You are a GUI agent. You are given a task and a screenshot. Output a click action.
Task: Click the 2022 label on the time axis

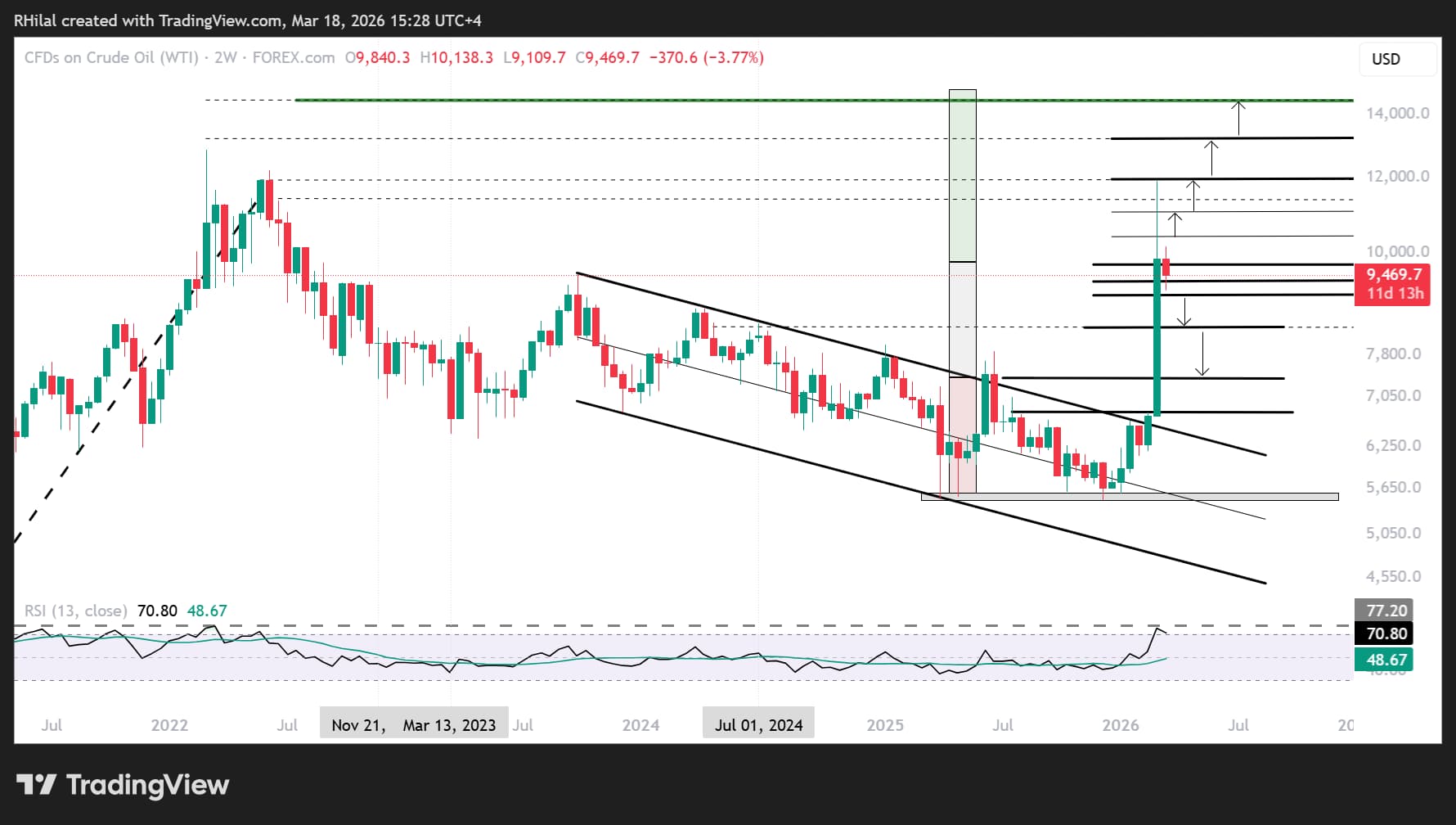pos(169,725)
